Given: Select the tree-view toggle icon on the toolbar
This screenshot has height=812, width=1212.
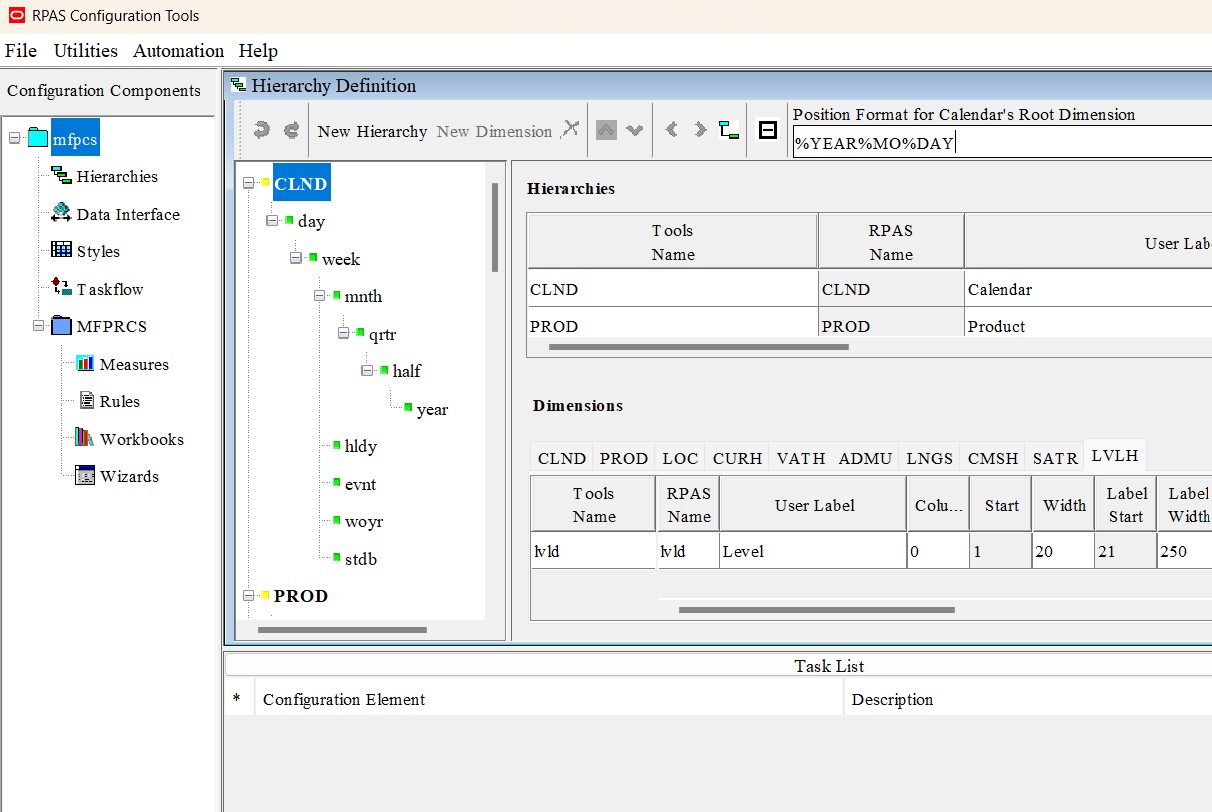Looking at the screenshot, I should (728, 130).
